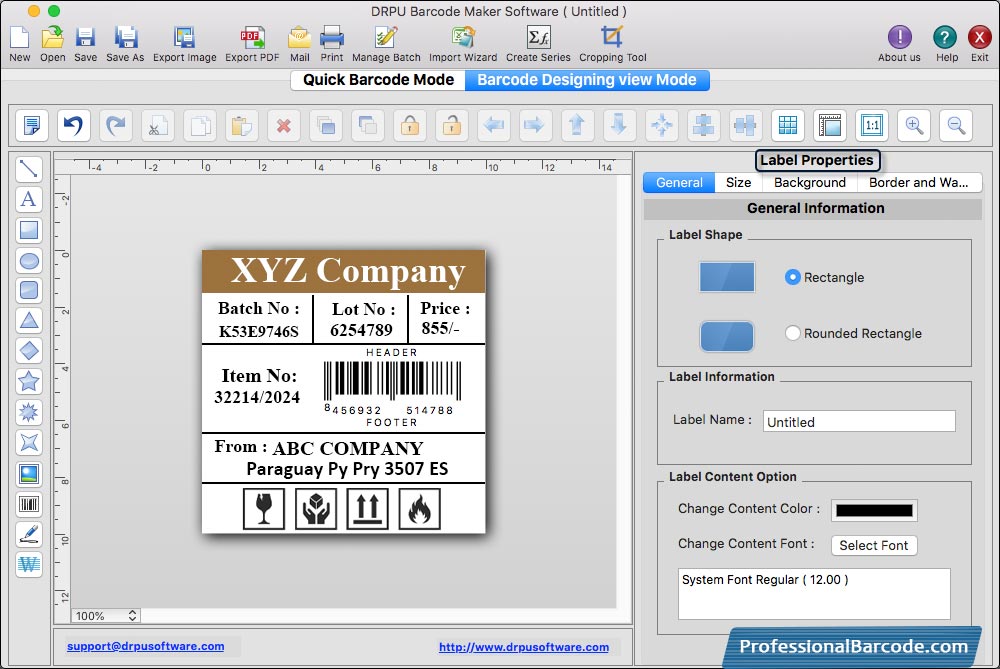
Task: Open support@drpusoftware.com email link
Action: point(145,646)
